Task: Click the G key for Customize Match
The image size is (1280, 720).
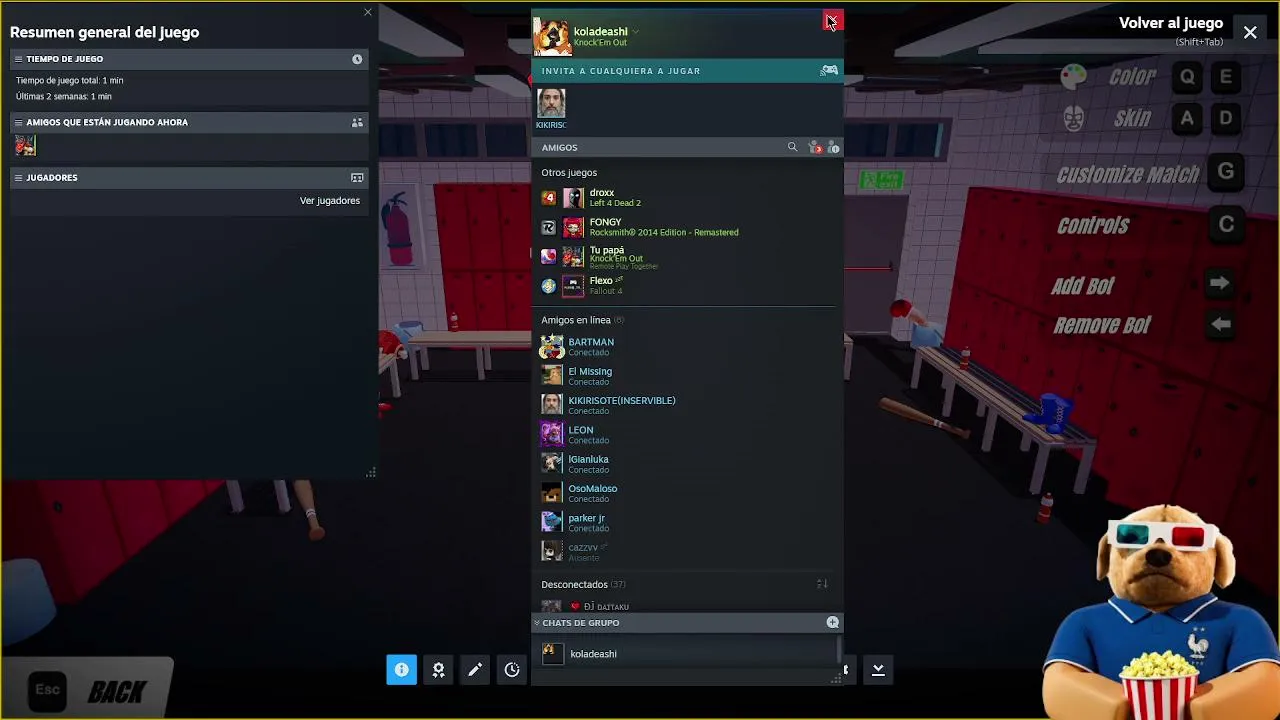Action: pos(1226,172)
